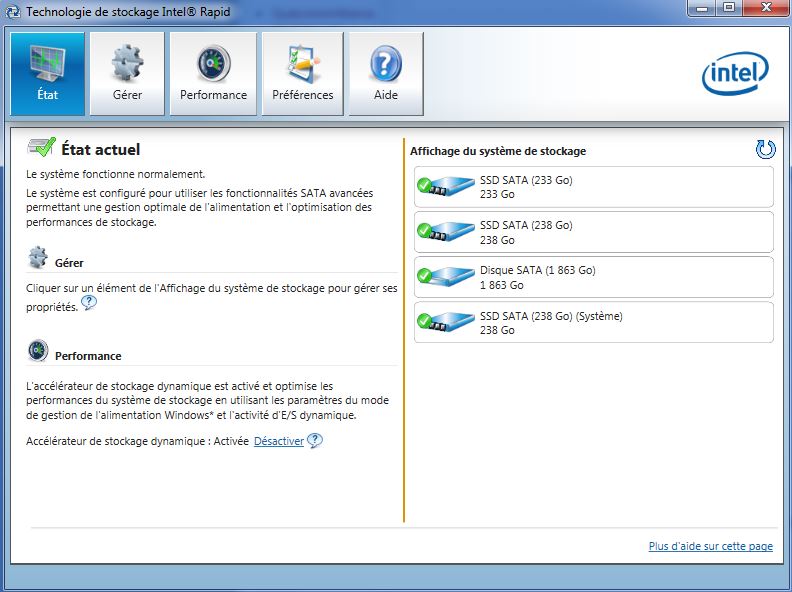This screenshot has height=592, width=792.
Task: Click the 'État actuel' heading
Action: pos(101,150)
